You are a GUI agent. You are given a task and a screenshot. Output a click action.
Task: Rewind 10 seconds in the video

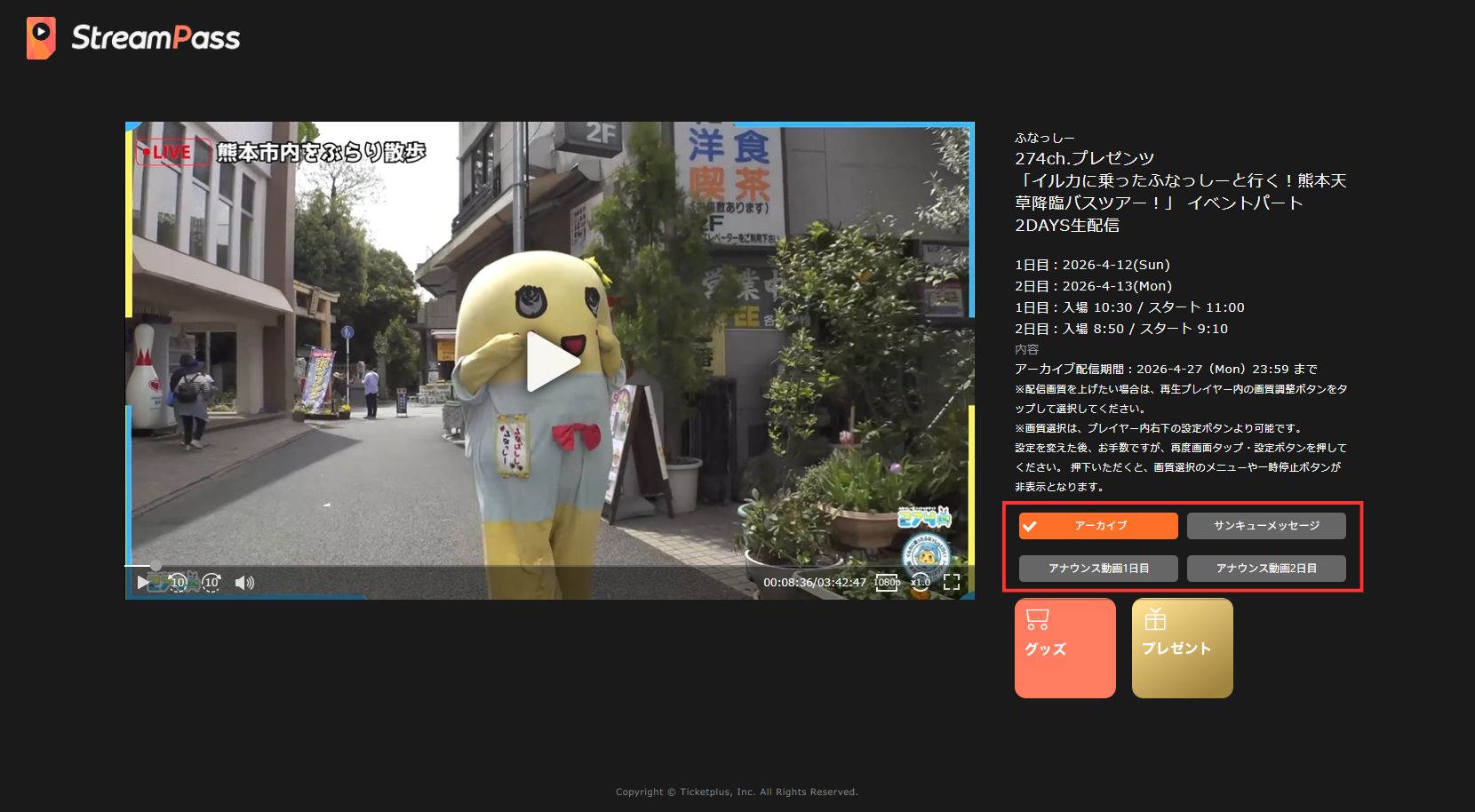178,583
